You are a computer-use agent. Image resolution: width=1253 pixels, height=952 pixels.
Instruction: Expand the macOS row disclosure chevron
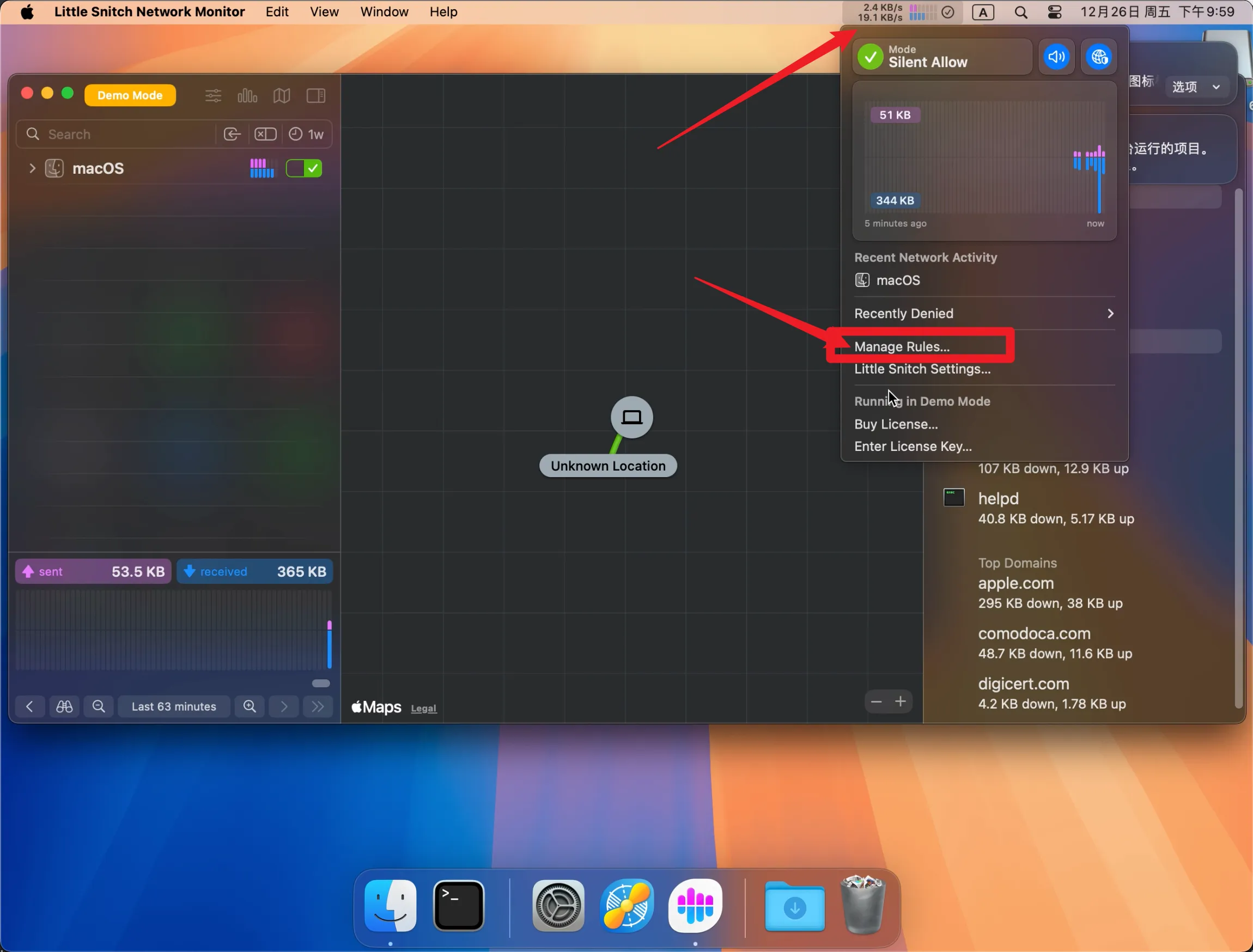click(x=32, y=168)
